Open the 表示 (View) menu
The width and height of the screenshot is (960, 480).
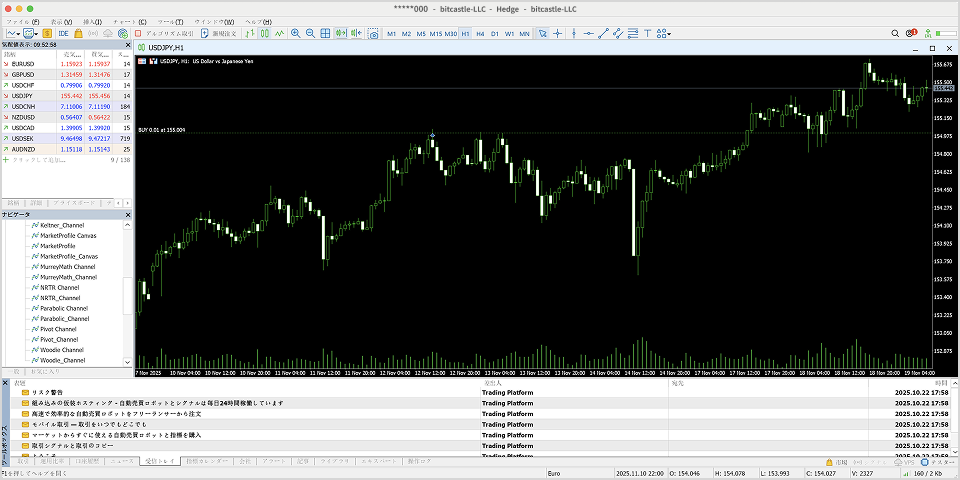[61, 22]
